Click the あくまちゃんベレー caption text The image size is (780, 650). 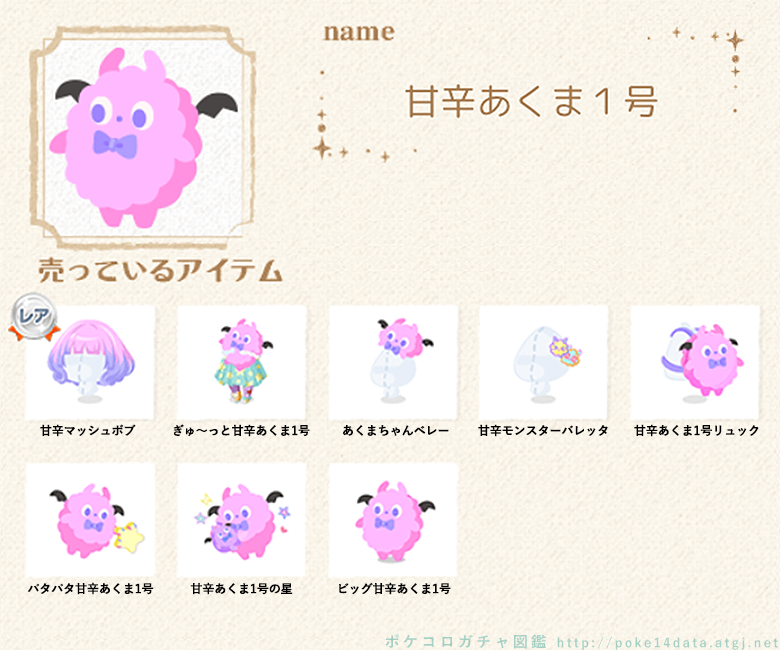click(395, 430)
